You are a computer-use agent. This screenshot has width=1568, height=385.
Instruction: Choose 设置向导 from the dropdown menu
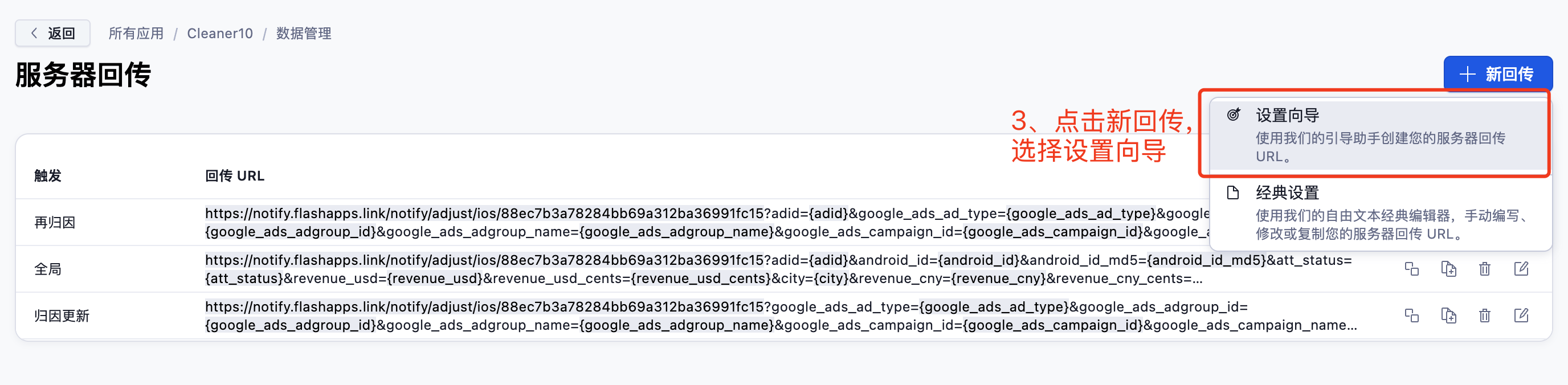pos(1378,135)
